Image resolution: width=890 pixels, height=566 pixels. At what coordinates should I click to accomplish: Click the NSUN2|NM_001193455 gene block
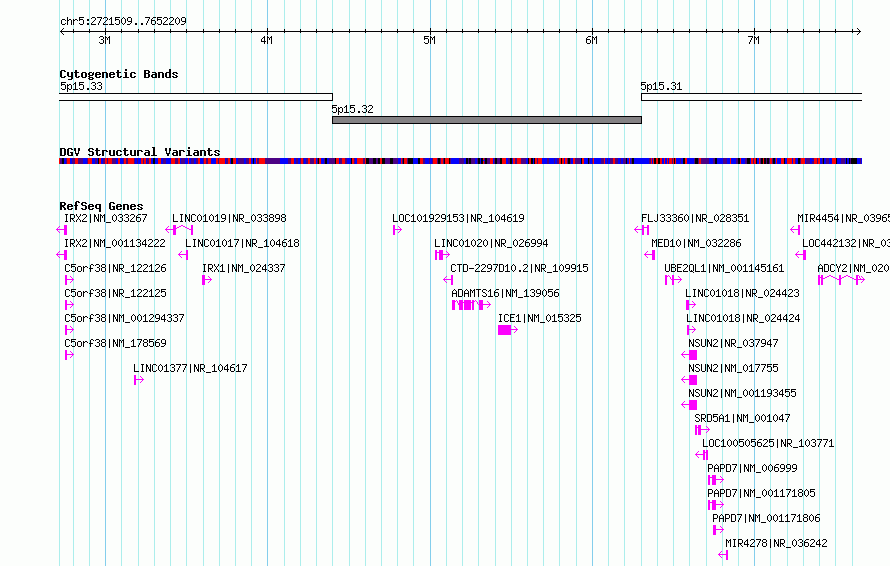[x=689, y=405]
